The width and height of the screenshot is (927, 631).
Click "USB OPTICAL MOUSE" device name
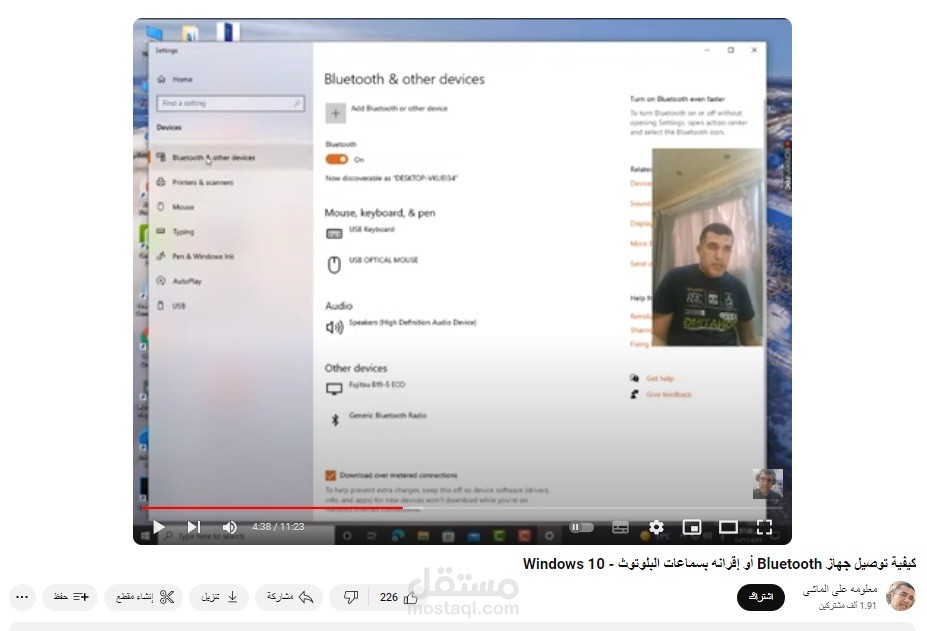[x=383, y=260]
